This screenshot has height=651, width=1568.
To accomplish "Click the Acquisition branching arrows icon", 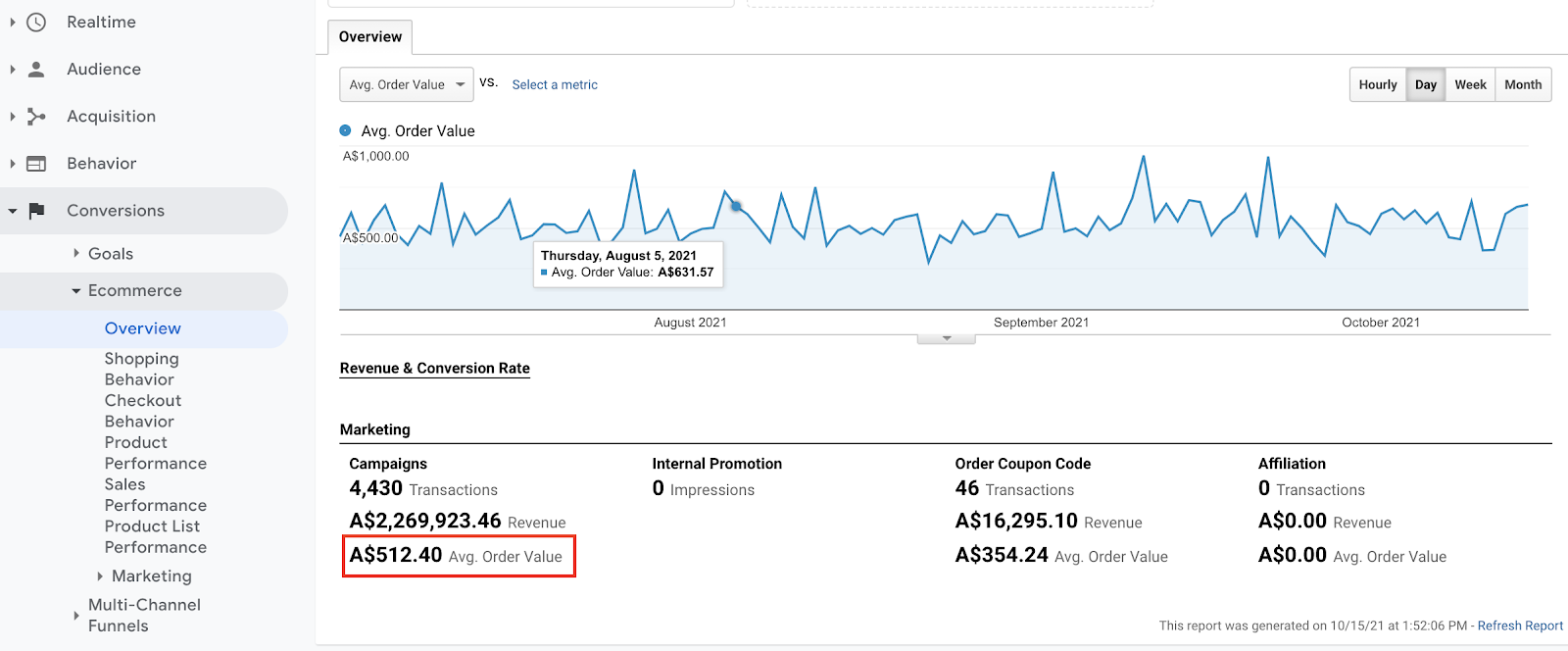I will (36, 117).
